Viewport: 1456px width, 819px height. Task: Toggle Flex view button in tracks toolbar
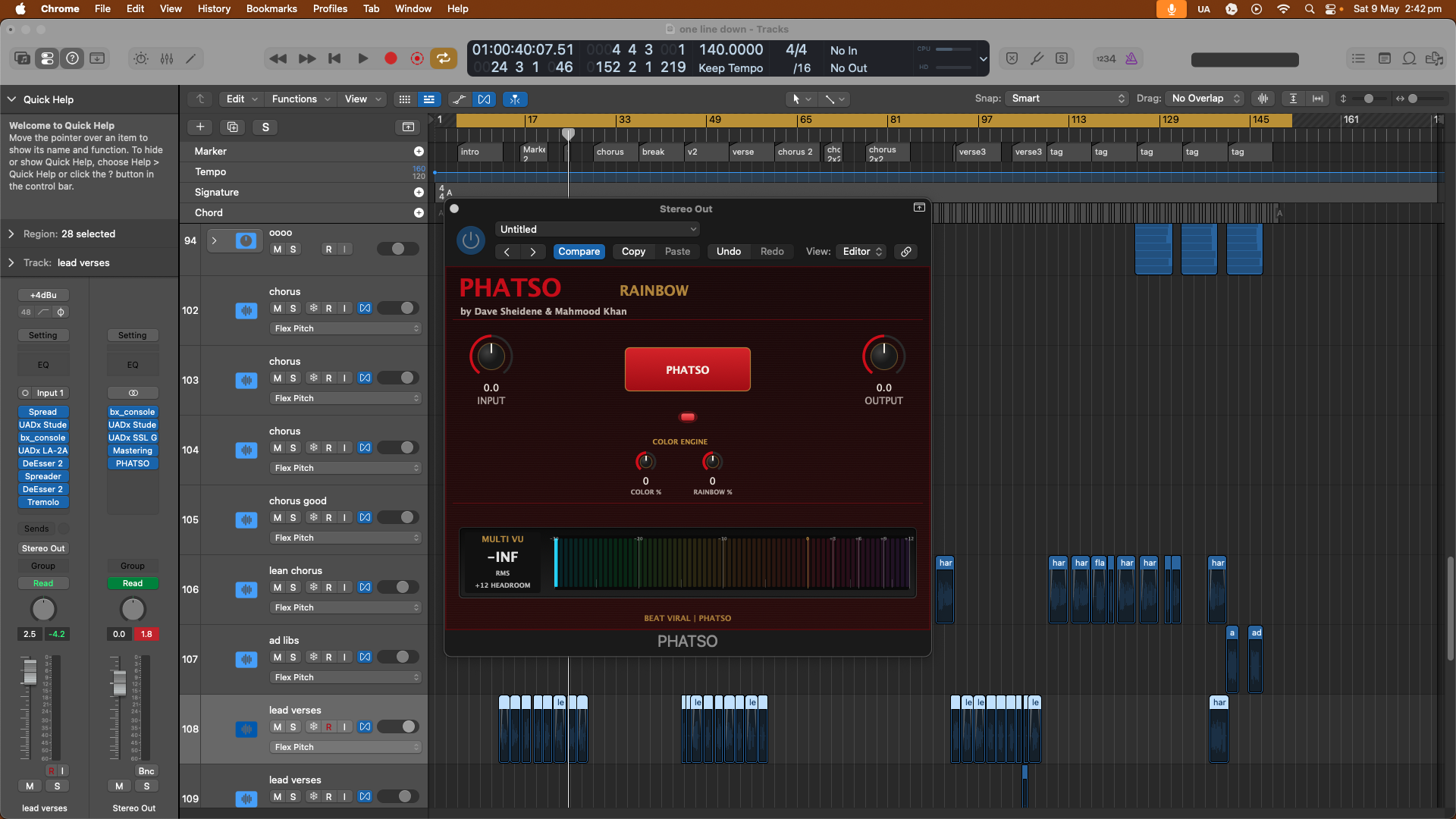484,99
